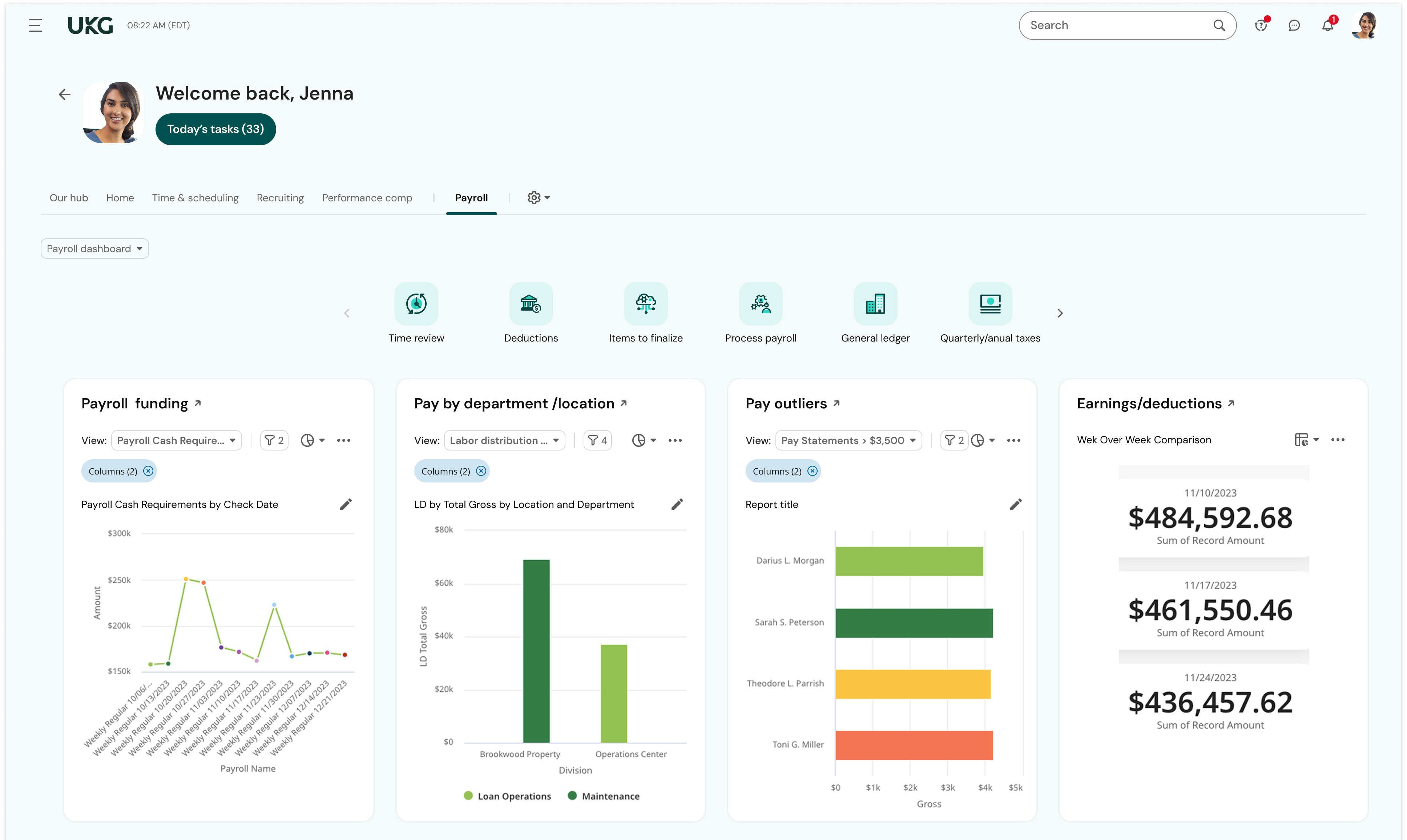Expand the Payroll dashboard dropdown
Screen dimensions: 1407x840
[x=94, y=249]
